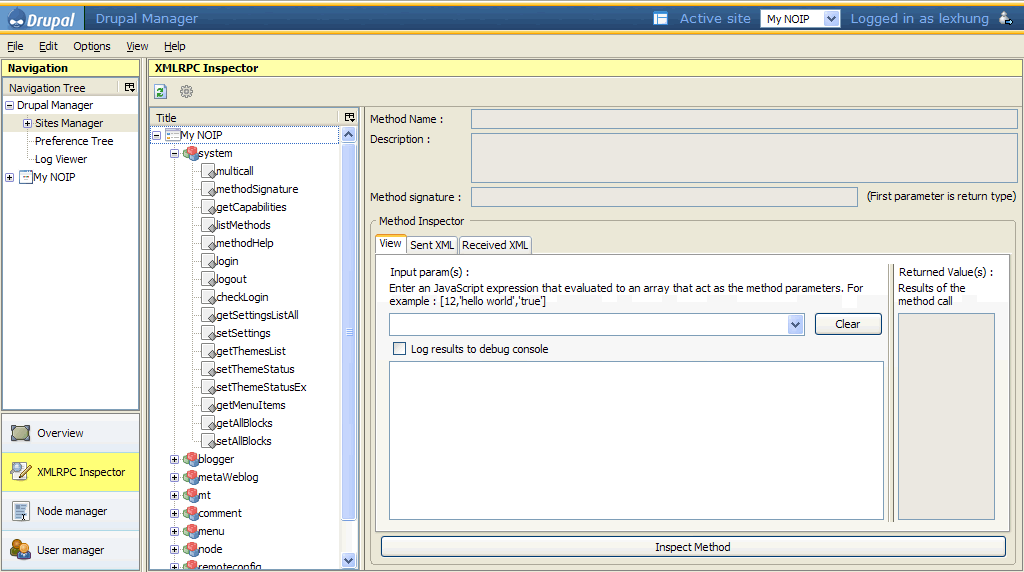Click the Navigation Tree column picker icon

tap(129, 88)
